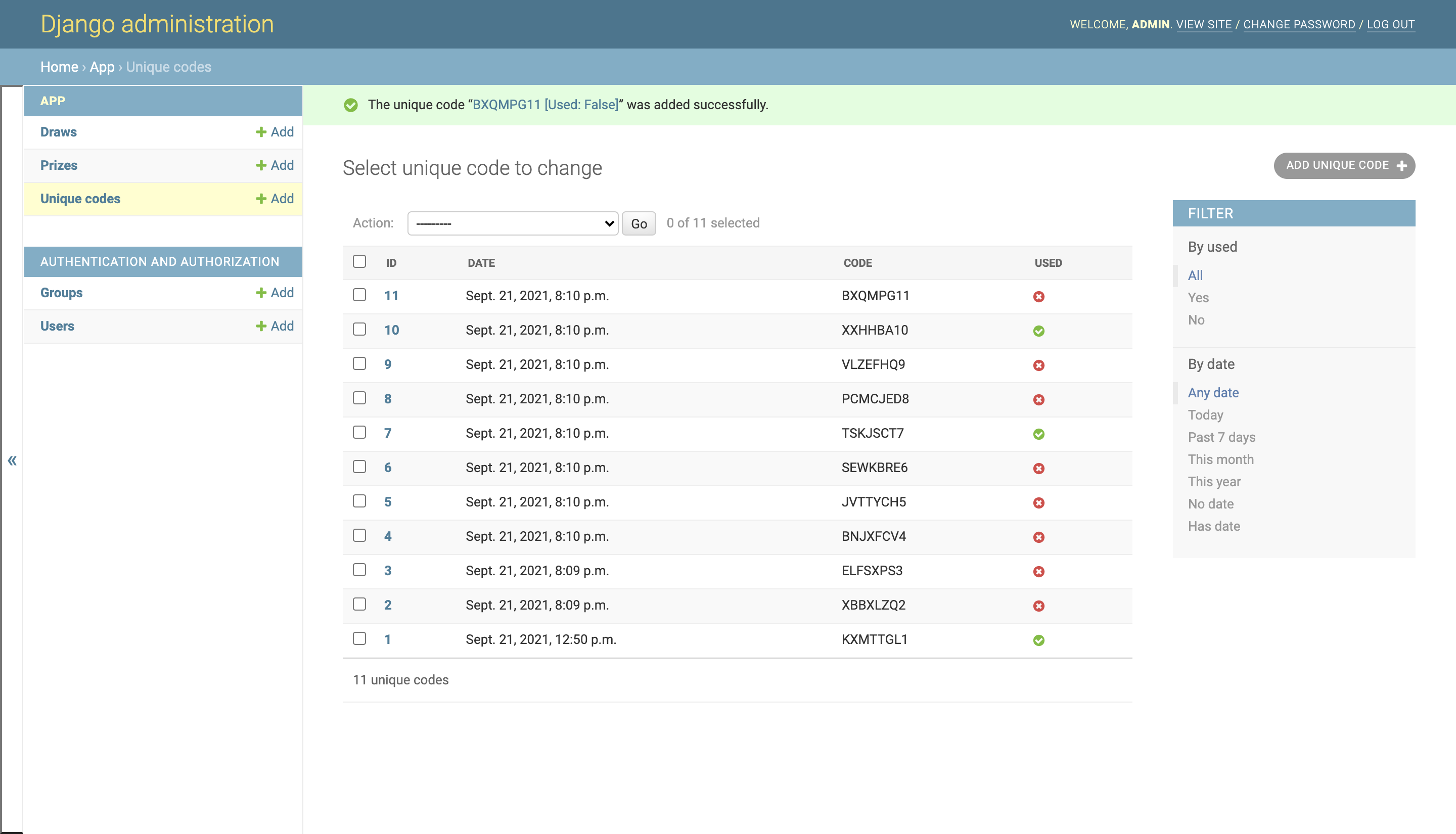Open the Action dropdown menu
The width and height of the screenshot is (1456, 834).
[x=512, y=223]
